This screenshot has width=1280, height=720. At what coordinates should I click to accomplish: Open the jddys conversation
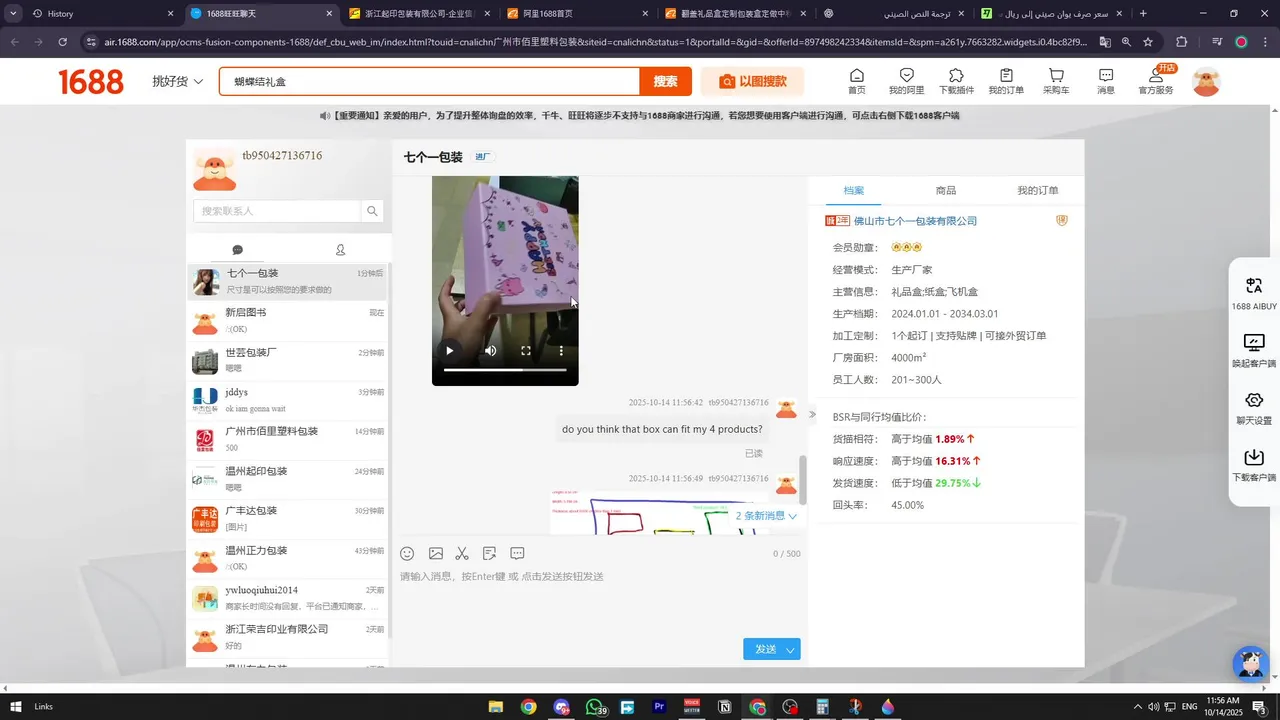pos(288,400)
